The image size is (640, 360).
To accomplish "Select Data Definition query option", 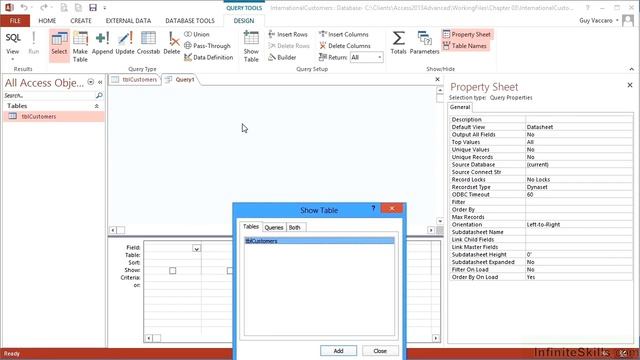I will [x=209, y=57].
